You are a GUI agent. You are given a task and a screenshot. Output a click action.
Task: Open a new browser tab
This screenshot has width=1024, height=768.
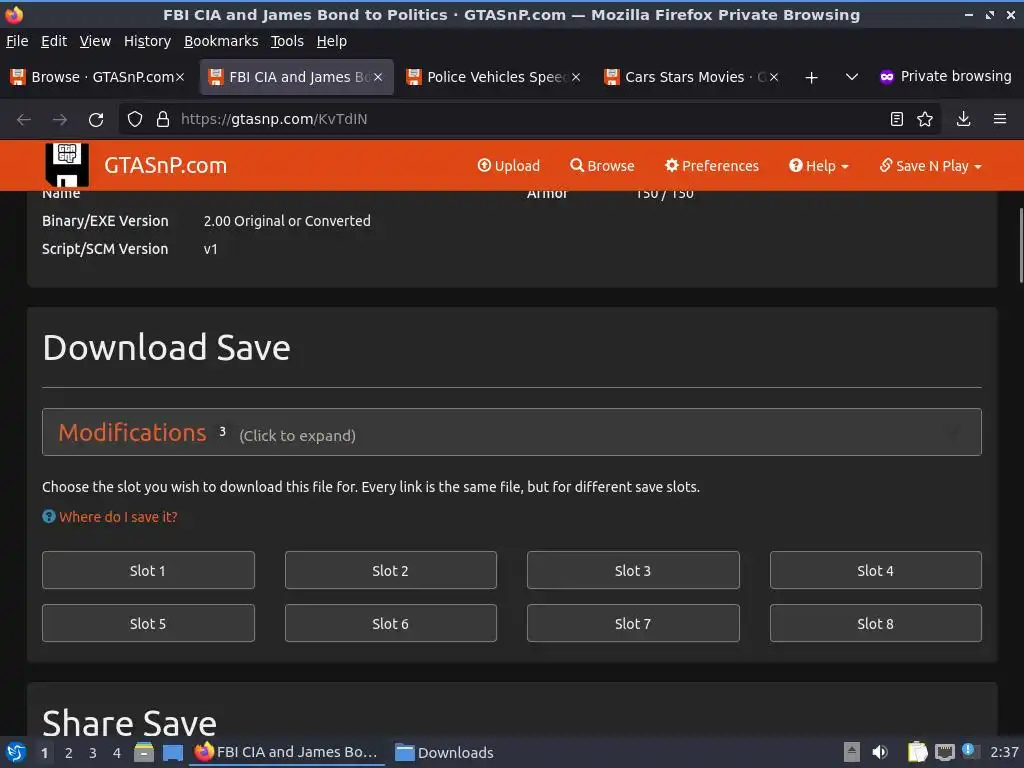tap(811, 78)
